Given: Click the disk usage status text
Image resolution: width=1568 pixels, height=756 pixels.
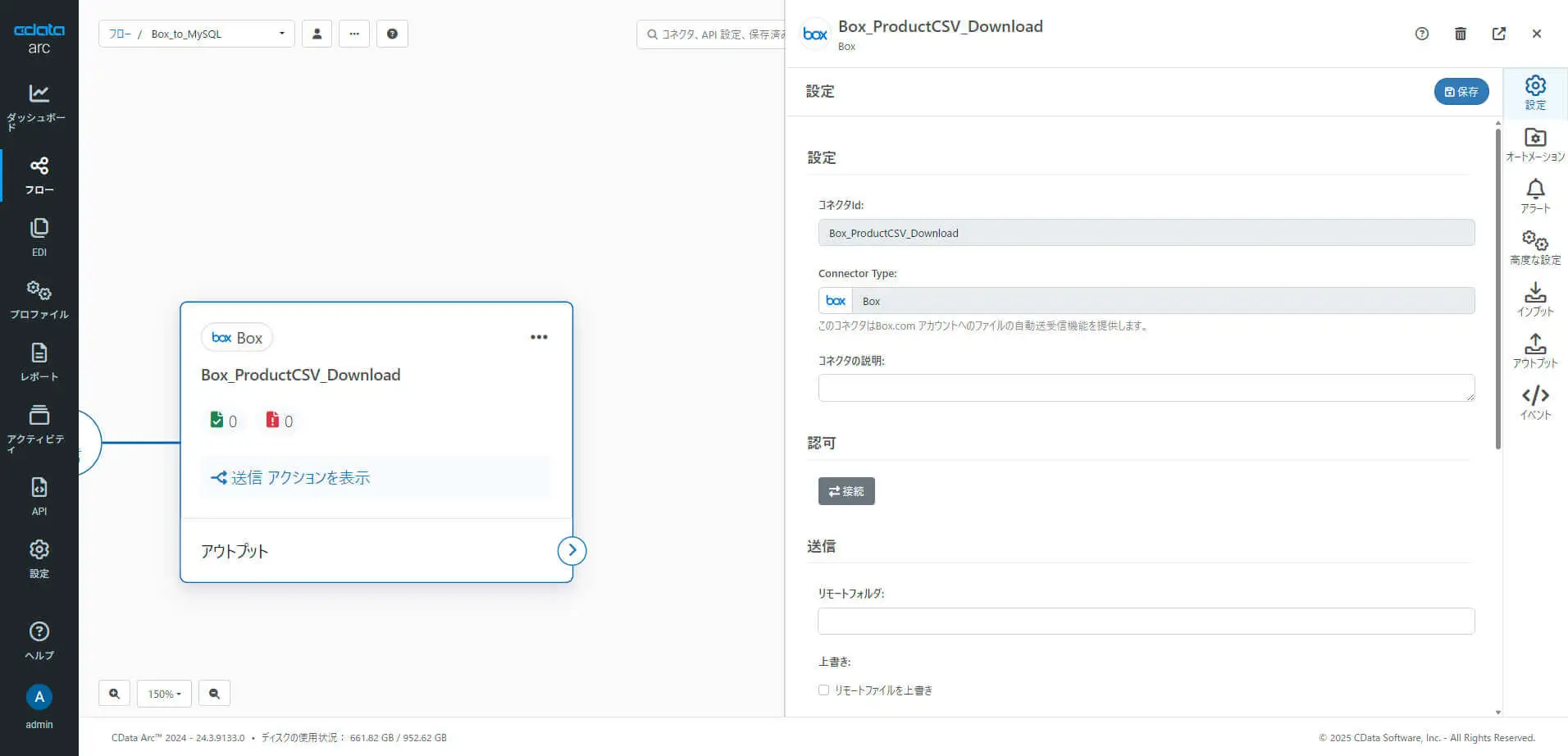Looking at the screenshot, I should (x=353, y=738).
